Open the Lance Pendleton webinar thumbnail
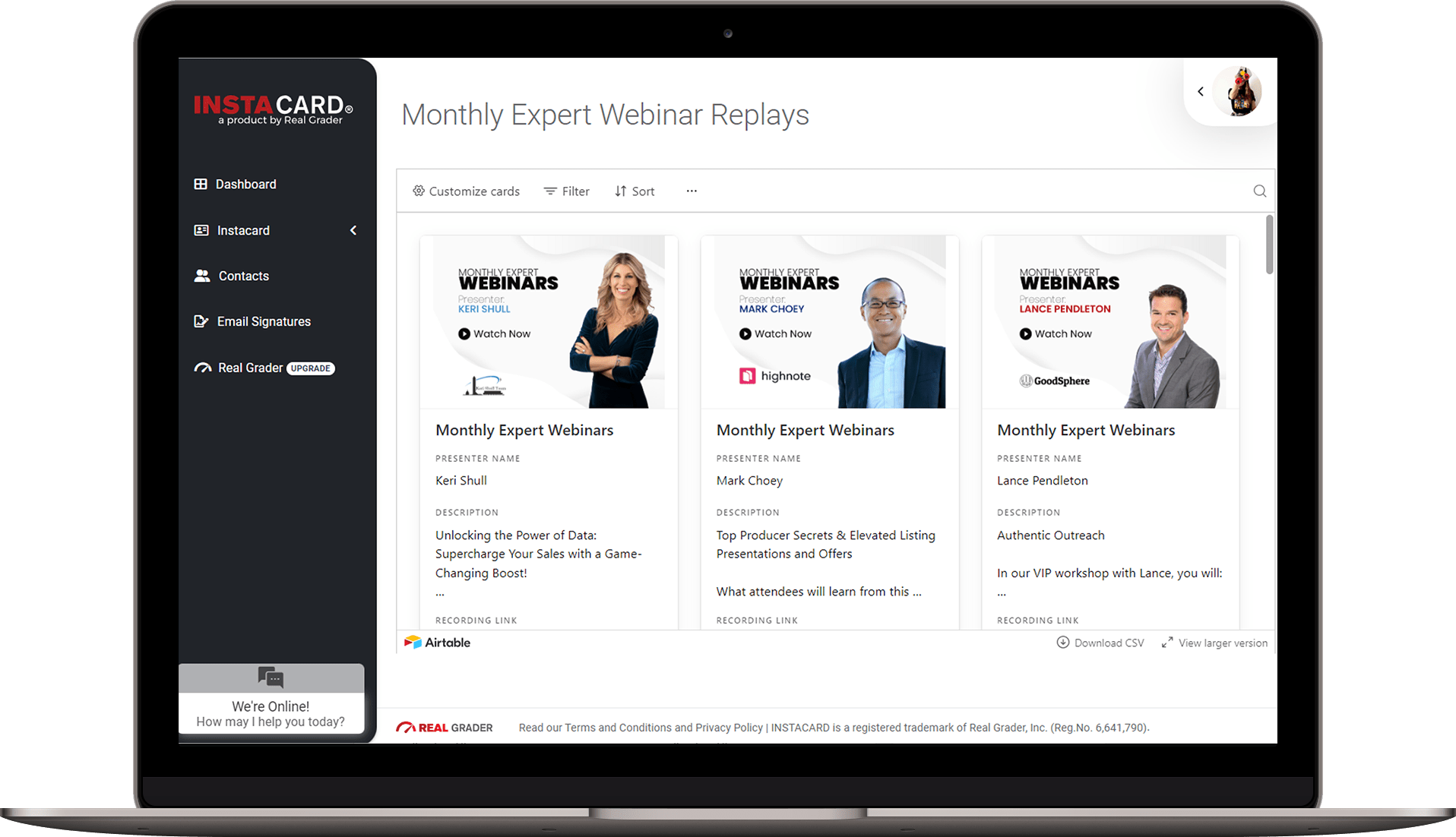 [x=1110, y=321]
